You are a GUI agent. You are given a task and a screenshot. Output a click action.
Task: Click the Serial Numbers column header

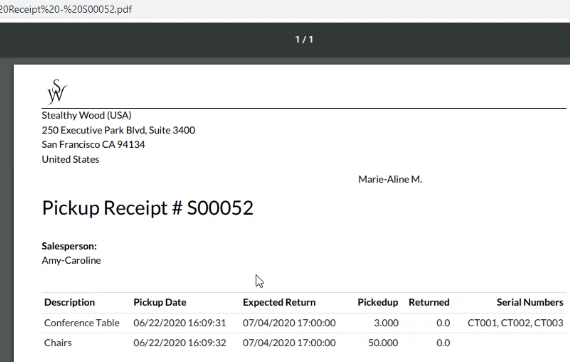[530, 302]
